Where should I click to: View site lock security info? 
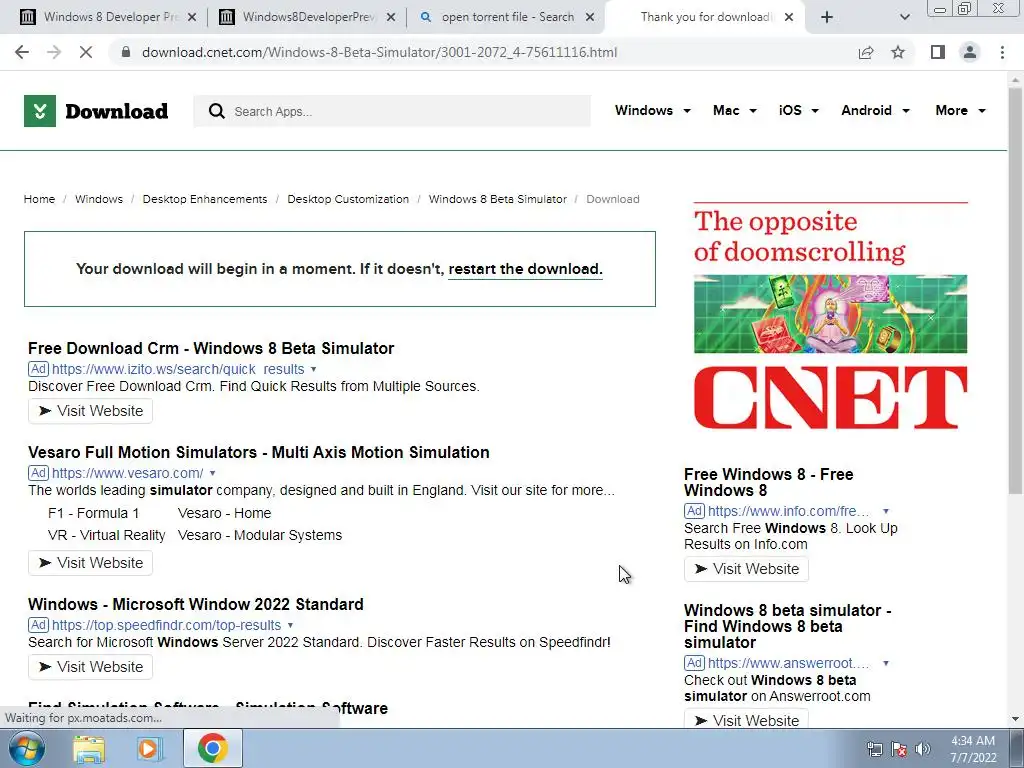(x=126, y=52)
